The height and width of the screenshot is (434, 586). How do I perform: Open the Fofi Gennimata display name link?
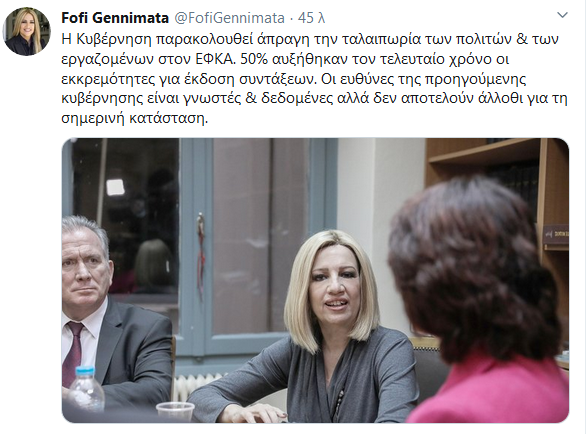115,18
